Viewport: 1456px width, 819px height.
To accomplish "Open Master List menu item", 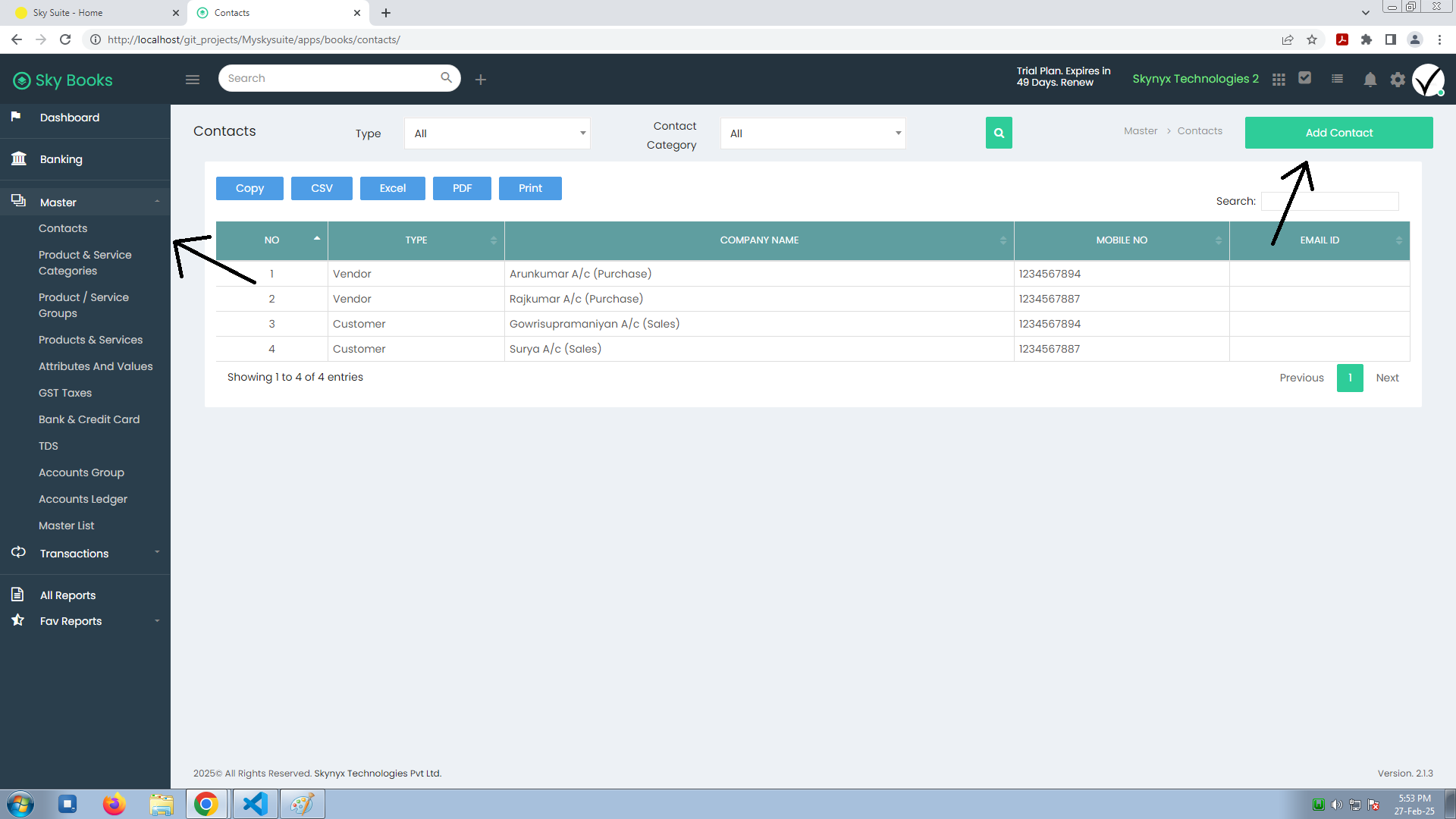I will tap(66, 526).
